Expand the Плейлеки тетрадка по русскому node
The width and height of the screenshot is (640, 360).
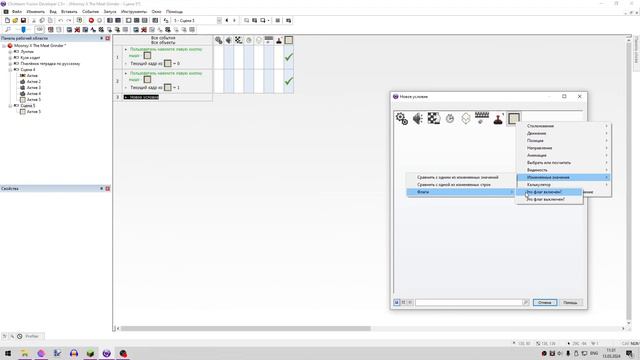10,64
